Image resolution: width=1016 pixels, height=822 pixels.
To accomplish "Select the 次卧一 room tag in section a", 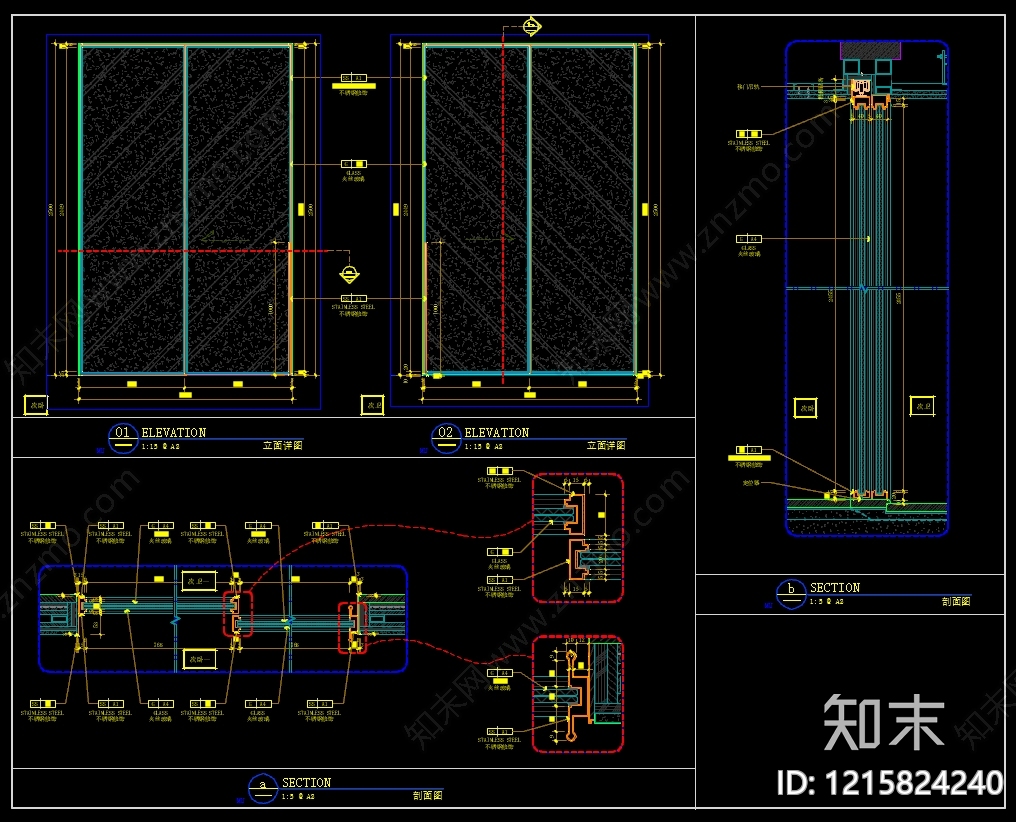I will pyautogui.click(x=199, y=659).
